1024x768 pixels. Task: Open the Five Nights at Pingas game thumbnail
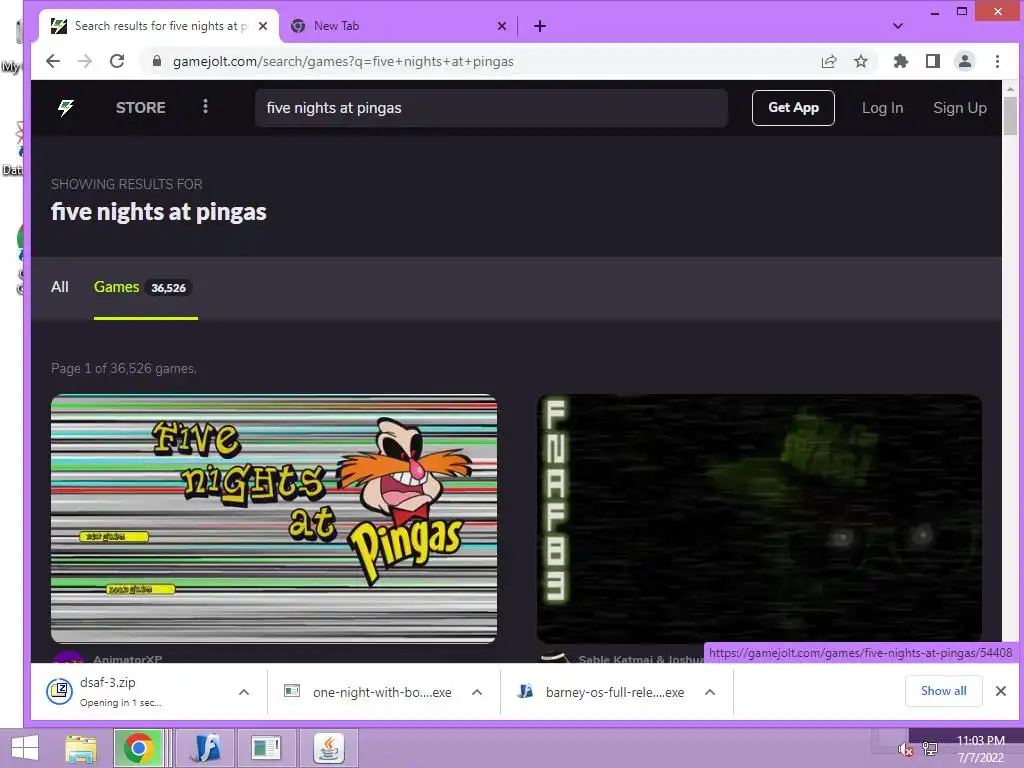[x=274, y=519]
